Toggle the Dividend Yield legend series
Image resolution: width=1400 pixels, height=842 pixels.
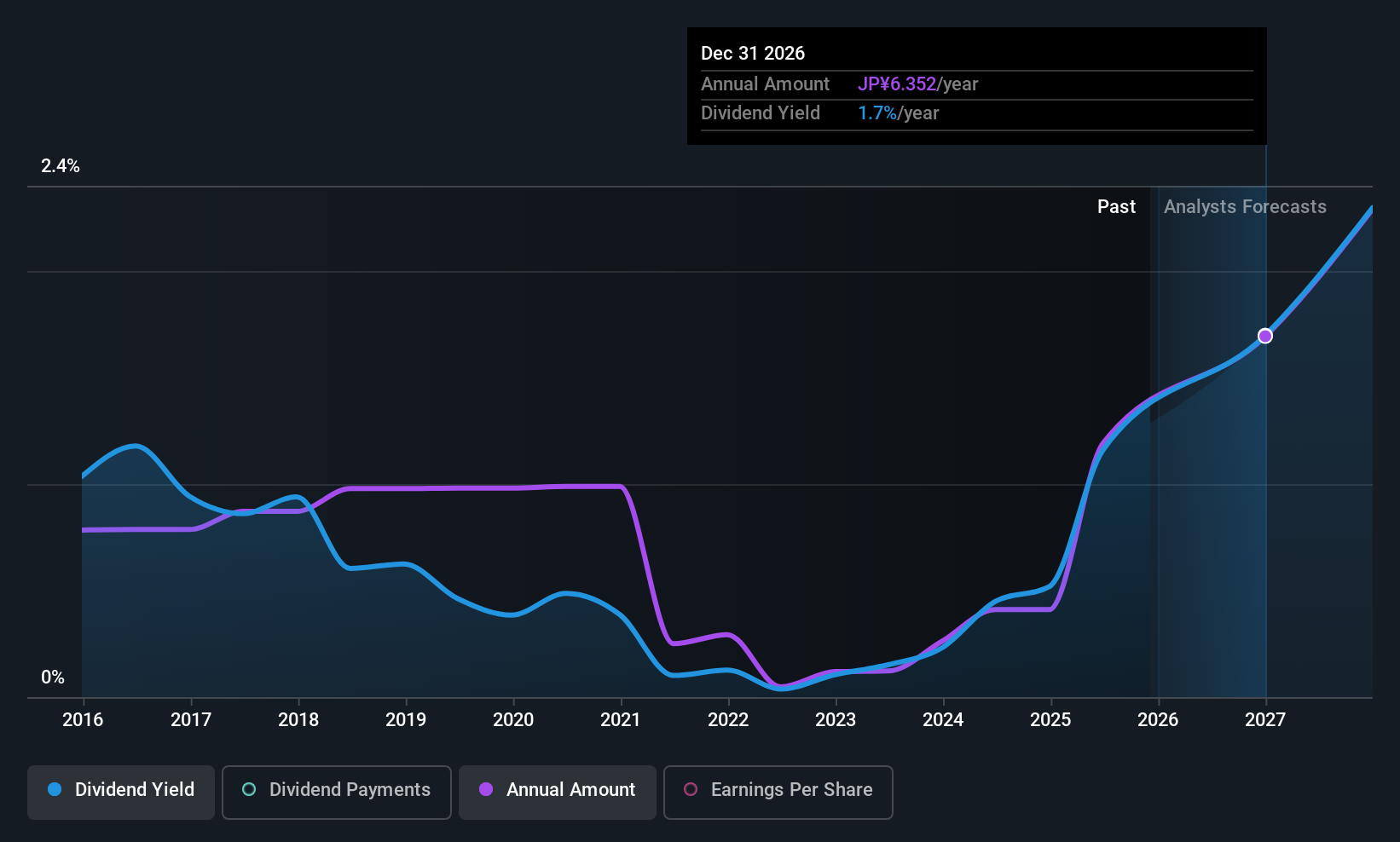click(121, 790)
